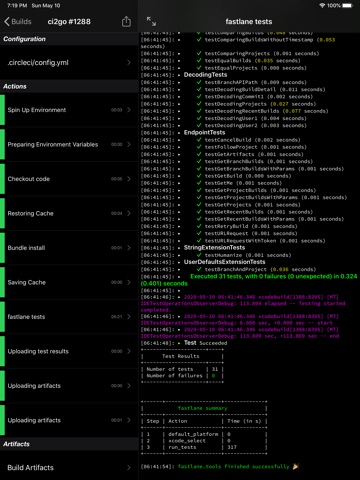Open .circleci/config.yml configuration
Image resolution: width=360 pixels, height=480 pixels.
click(x=69, y=63)
